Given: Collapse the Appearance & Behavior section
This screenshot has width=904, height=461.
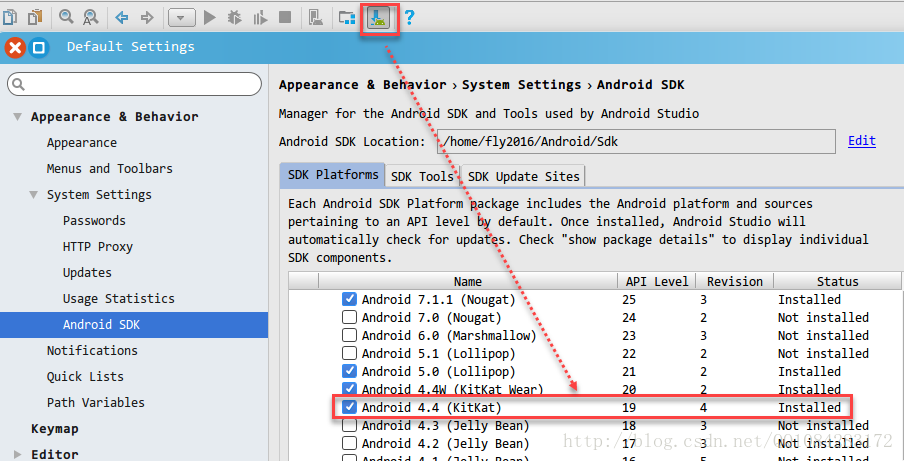Looking at the screenshot, I should point(18,117).
